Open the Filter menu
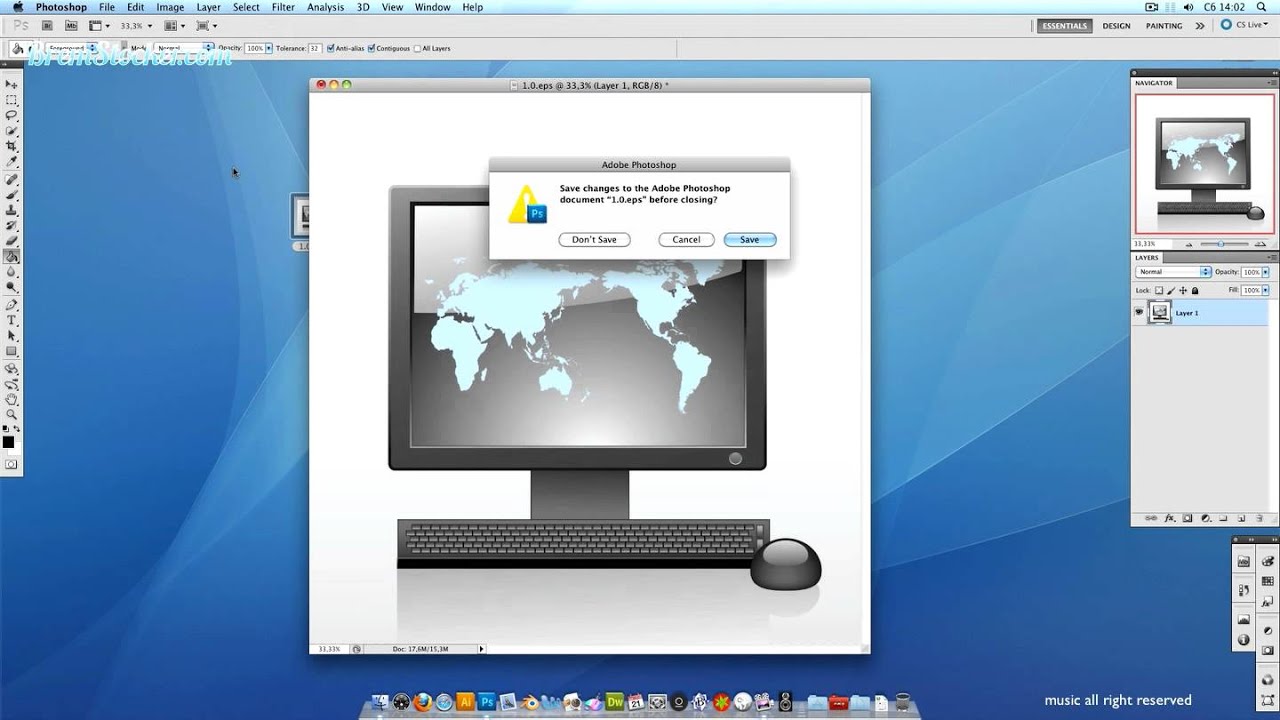 click(x=283, y=7)
